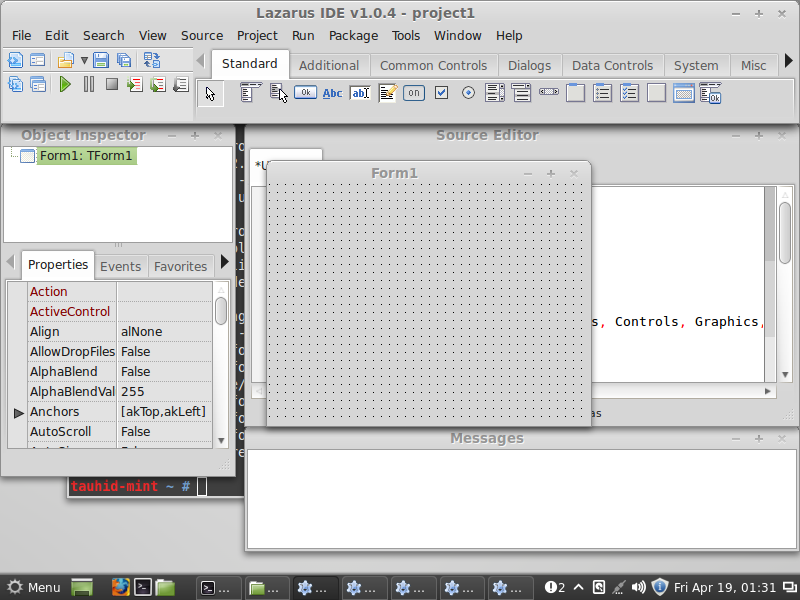The width and height of the screenshot is (800, 600).
Task: Click the Stop debug button
Action: pos(112,84)
